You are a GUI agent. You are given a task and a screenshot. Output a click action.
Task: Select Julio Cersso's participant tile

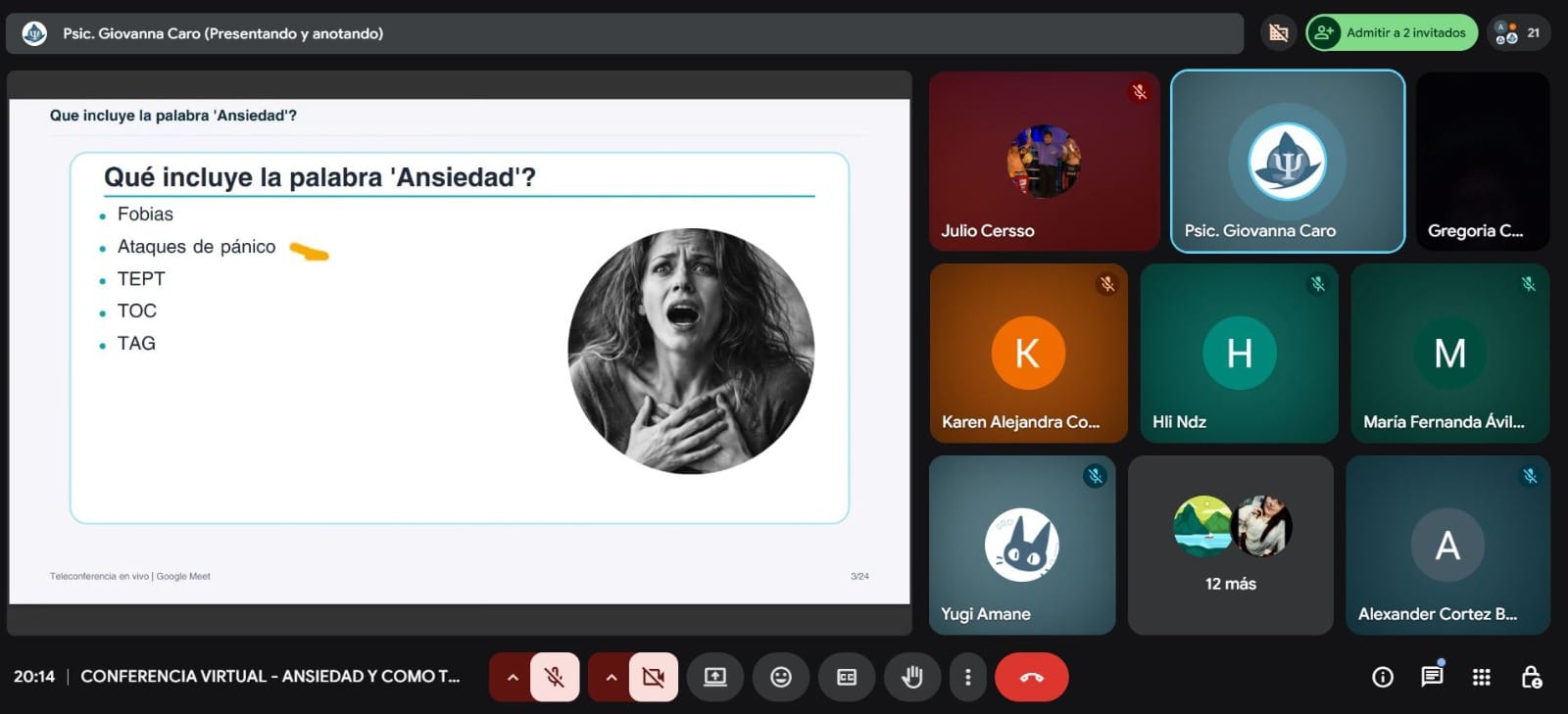(1044, 162)
